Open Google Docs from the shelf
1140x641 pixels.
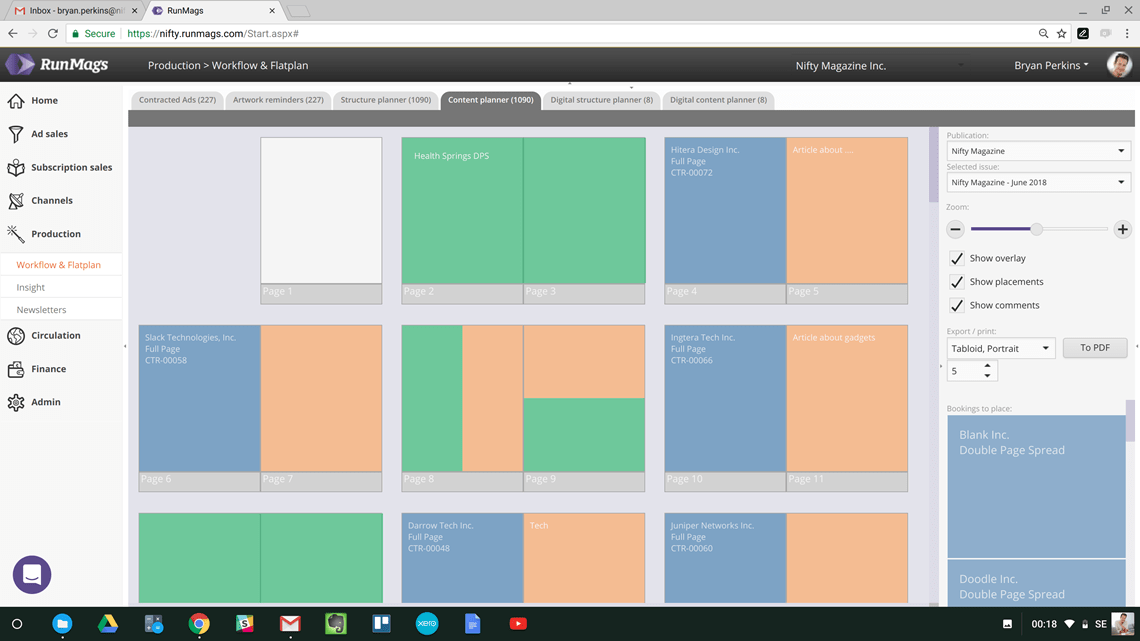(x=473, y=624)
